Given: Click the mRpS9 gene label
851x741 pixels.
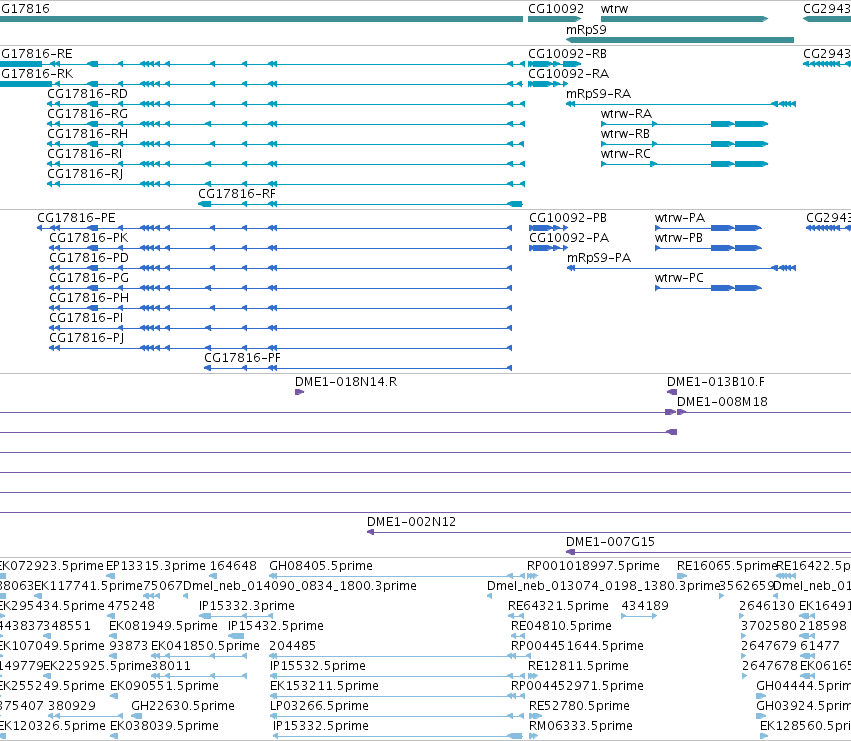Looking at the screenshot, I should pos(586,30).
